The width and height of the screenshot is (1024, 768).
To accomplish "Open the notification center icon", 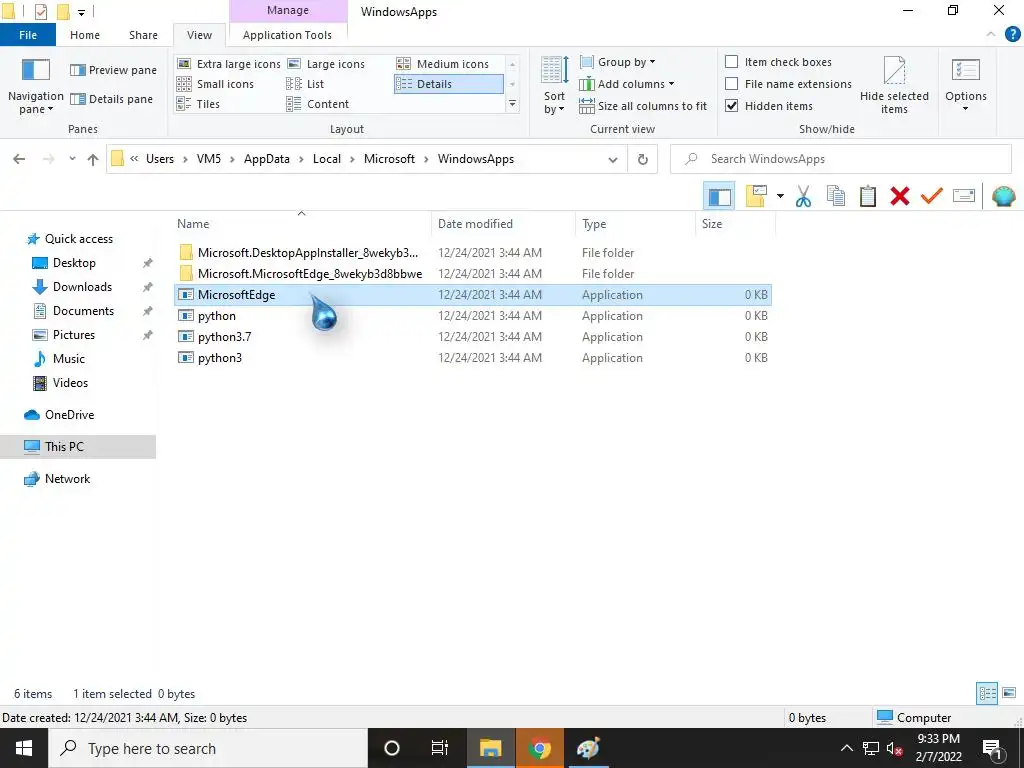I will 992,748.
